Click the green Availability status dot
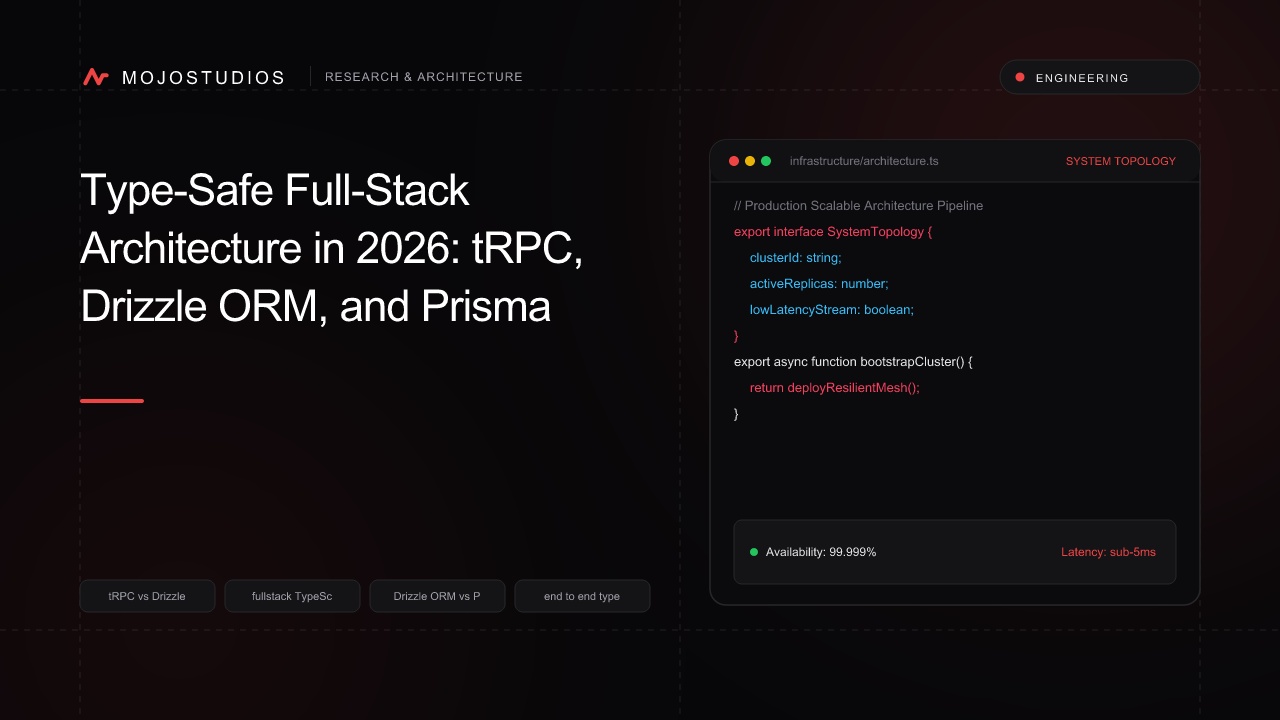The height and width of the screenshot is (720, 1280). click(x=754, y=552)
